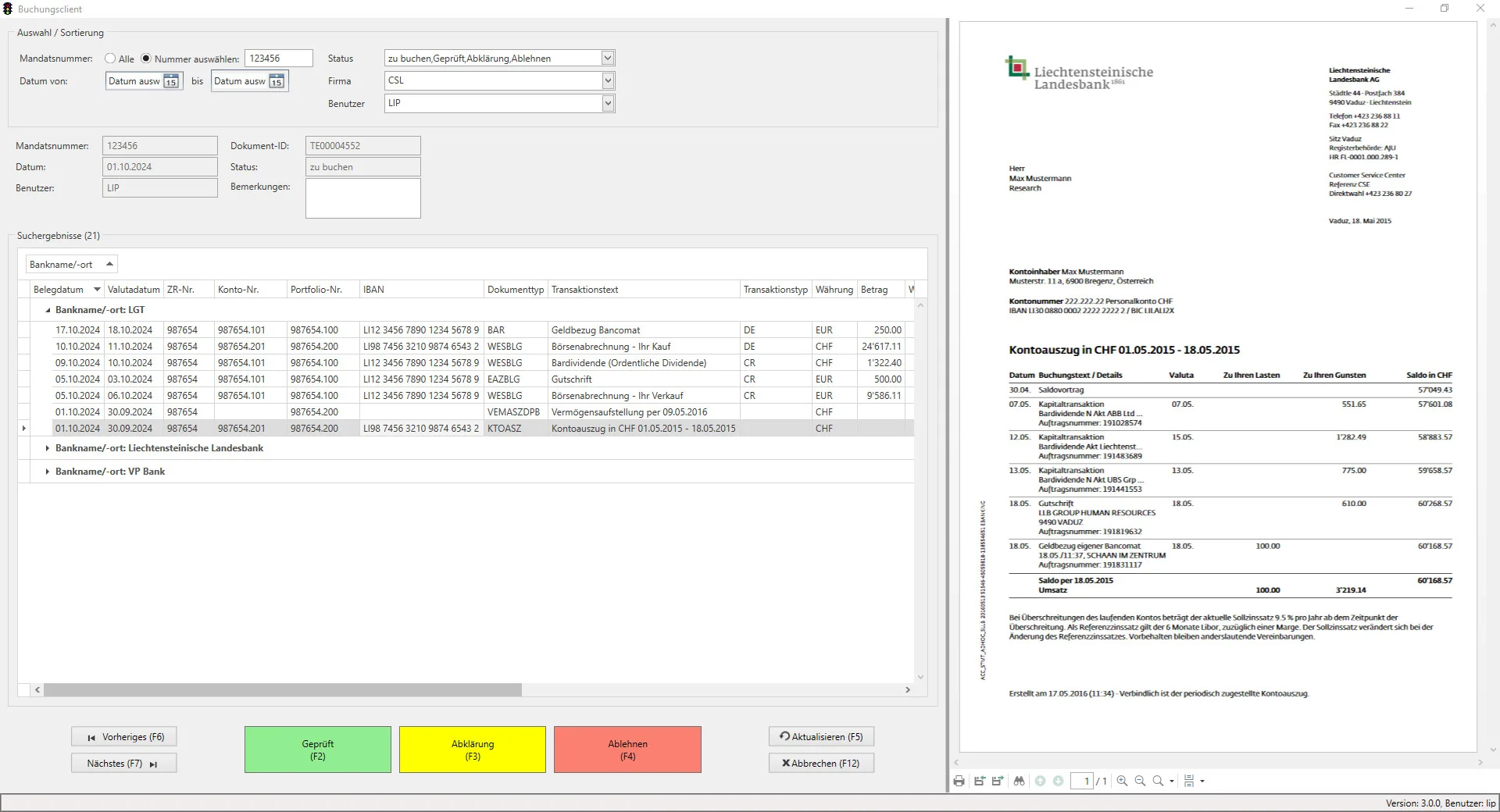Open the page layout dropdown arrow
The image size is (1500, 812).
pos(1202,781)
